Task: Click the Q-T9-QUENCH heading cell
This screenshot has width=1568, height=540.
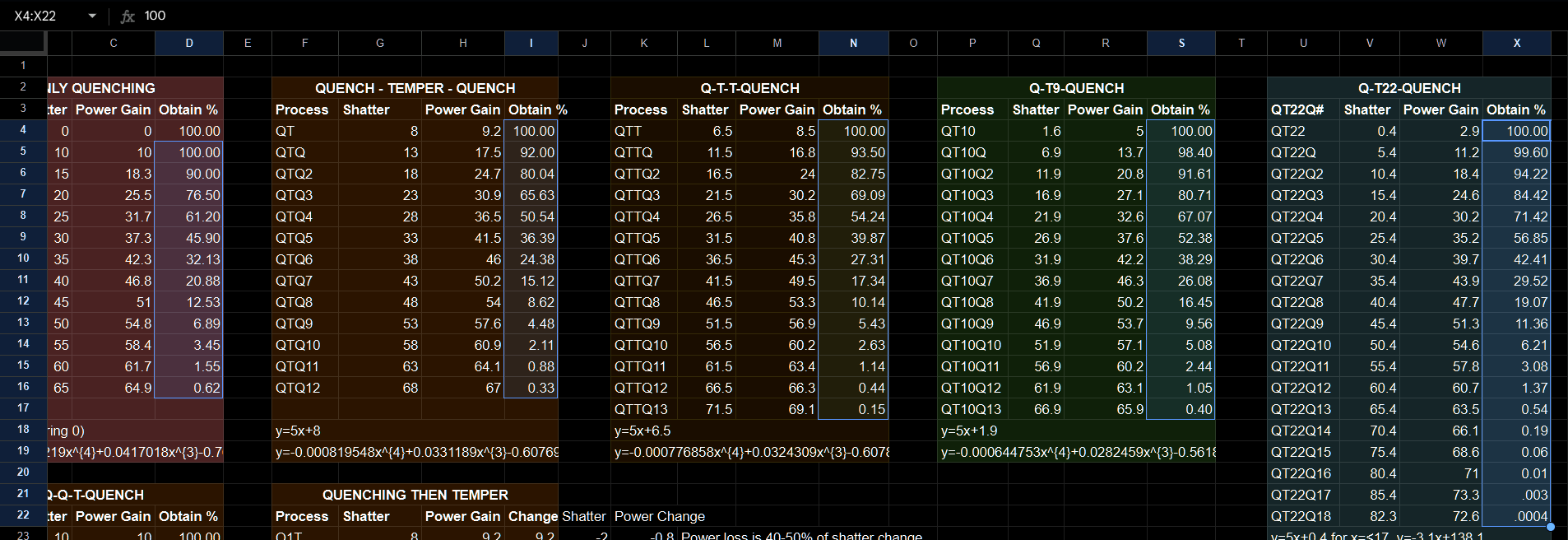Action: [x=1076, y=88]
